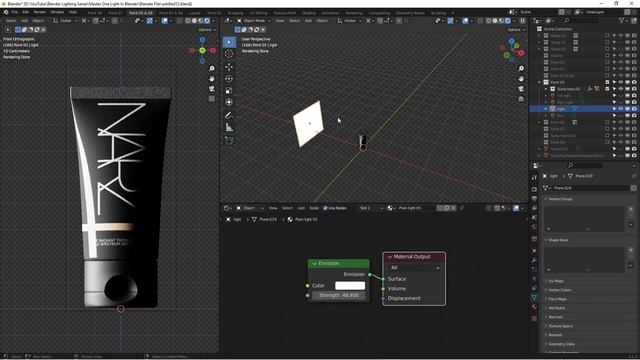Viewport: 640px width, 360px height.
Task: Expand UV Maps panel
Action: pyautogui.click(x=555, y=281)
